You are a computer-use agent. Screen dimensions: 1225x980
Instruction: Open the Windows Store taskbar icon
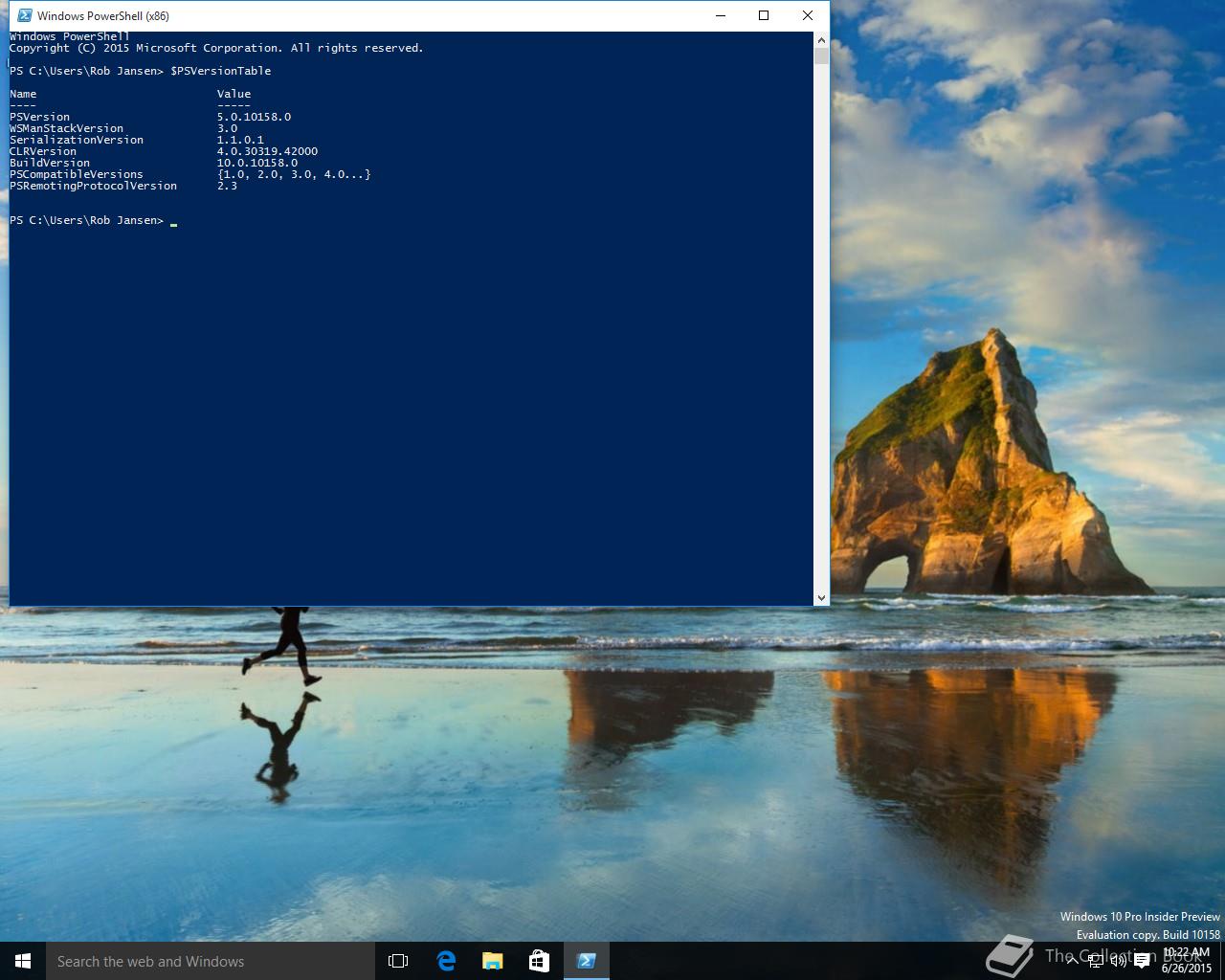coord(539,961)
